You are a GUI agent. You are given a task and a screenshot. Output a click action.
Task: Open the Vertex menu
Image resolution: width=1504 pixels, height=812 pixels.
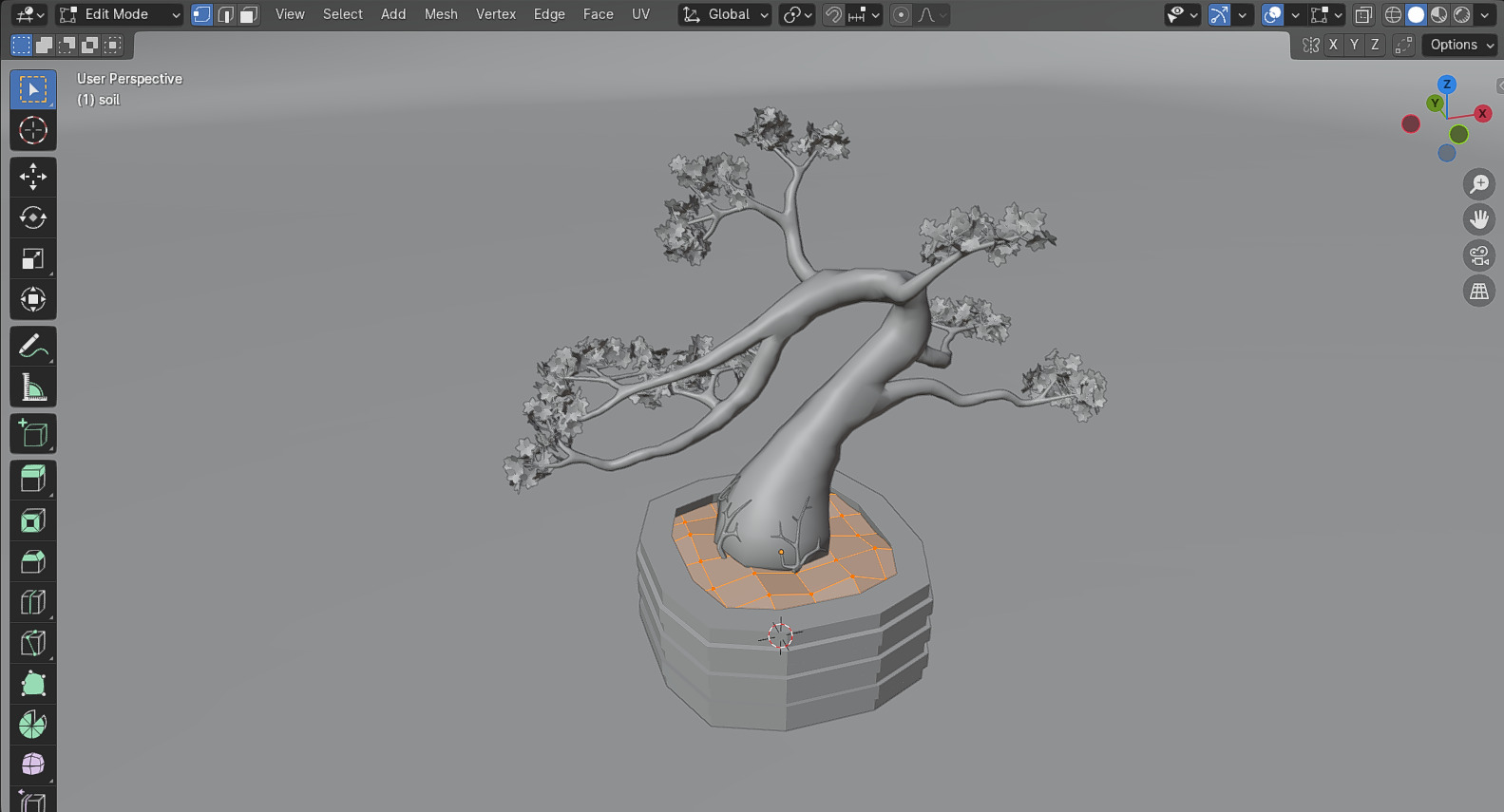coord(496,14)
